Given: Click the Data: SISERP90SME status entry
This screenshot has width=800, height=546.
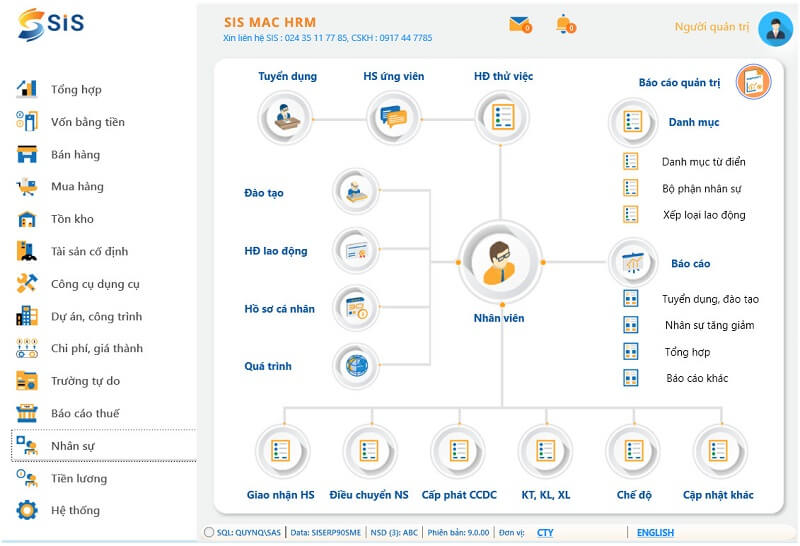Looking at the screenshot, I should [326, 533].
